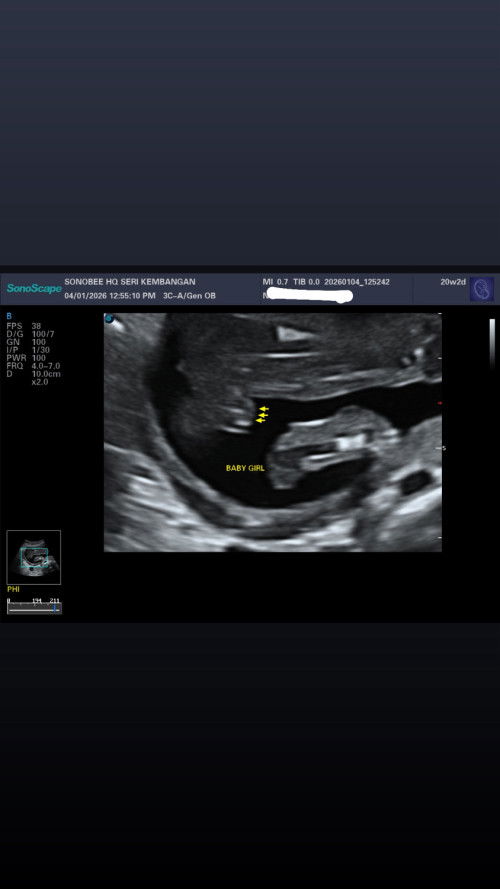Click the PHI cine frame slider handle
This screenshot has width=500, height=889.
click(x=54, y=608)
